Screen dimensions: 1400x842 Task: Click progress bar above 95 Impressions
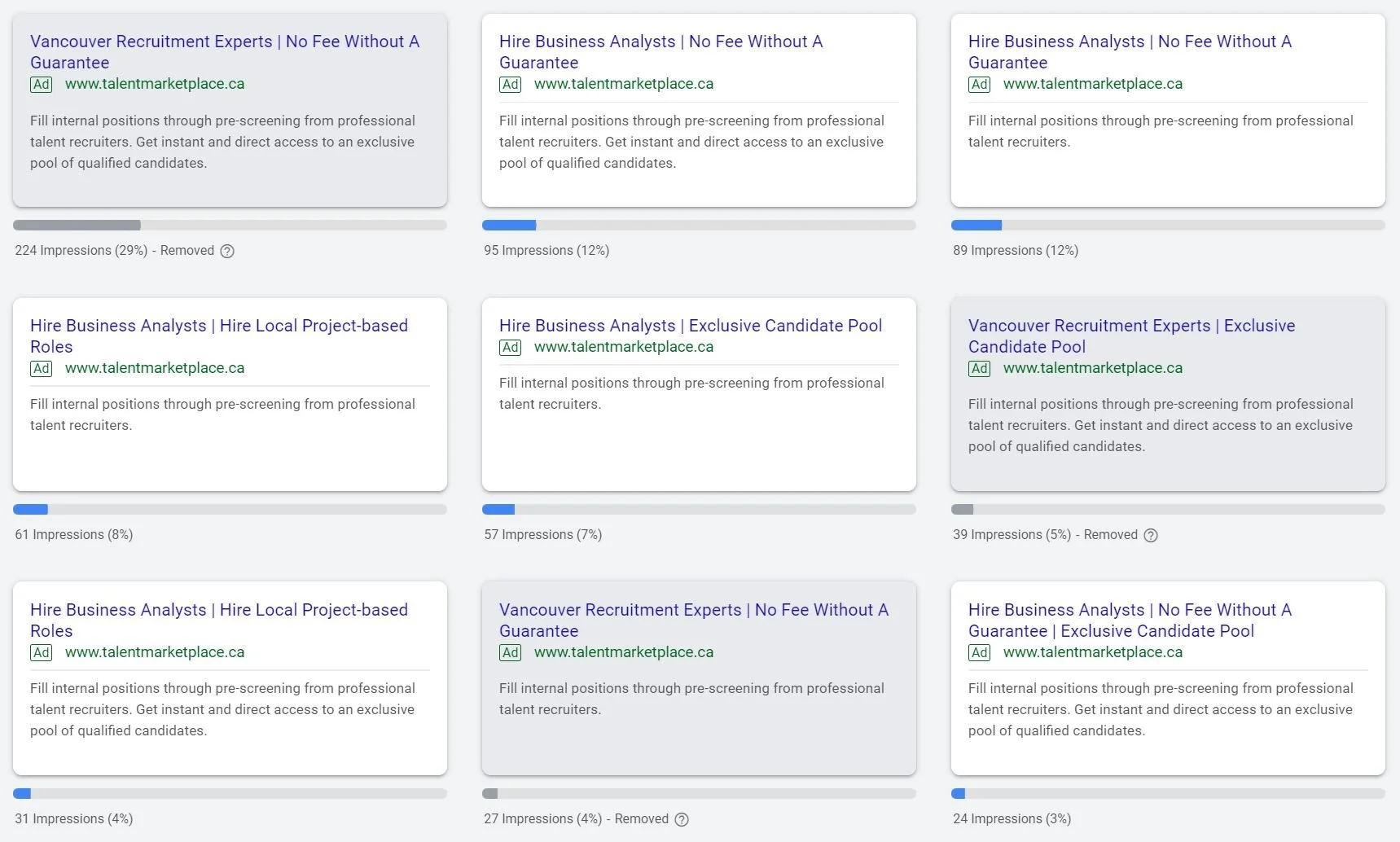coord(699,225)
